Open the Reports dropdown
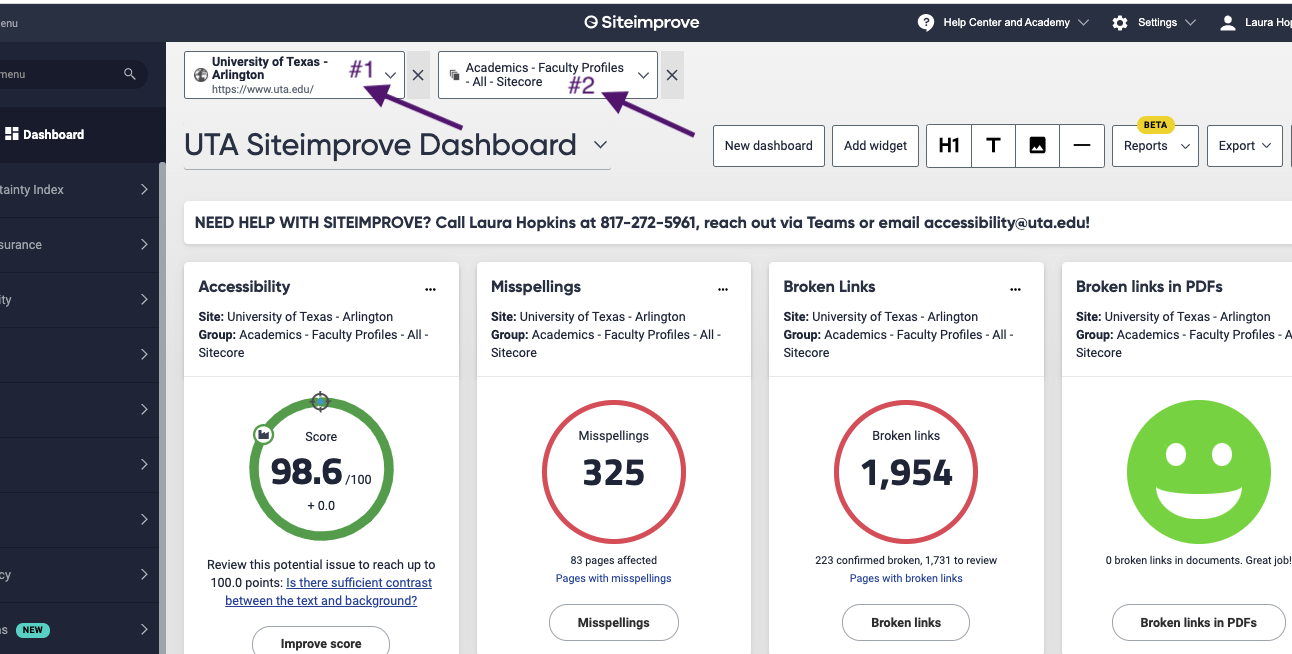This screenshot has height=654, width=1292. tap(1154, 146)
